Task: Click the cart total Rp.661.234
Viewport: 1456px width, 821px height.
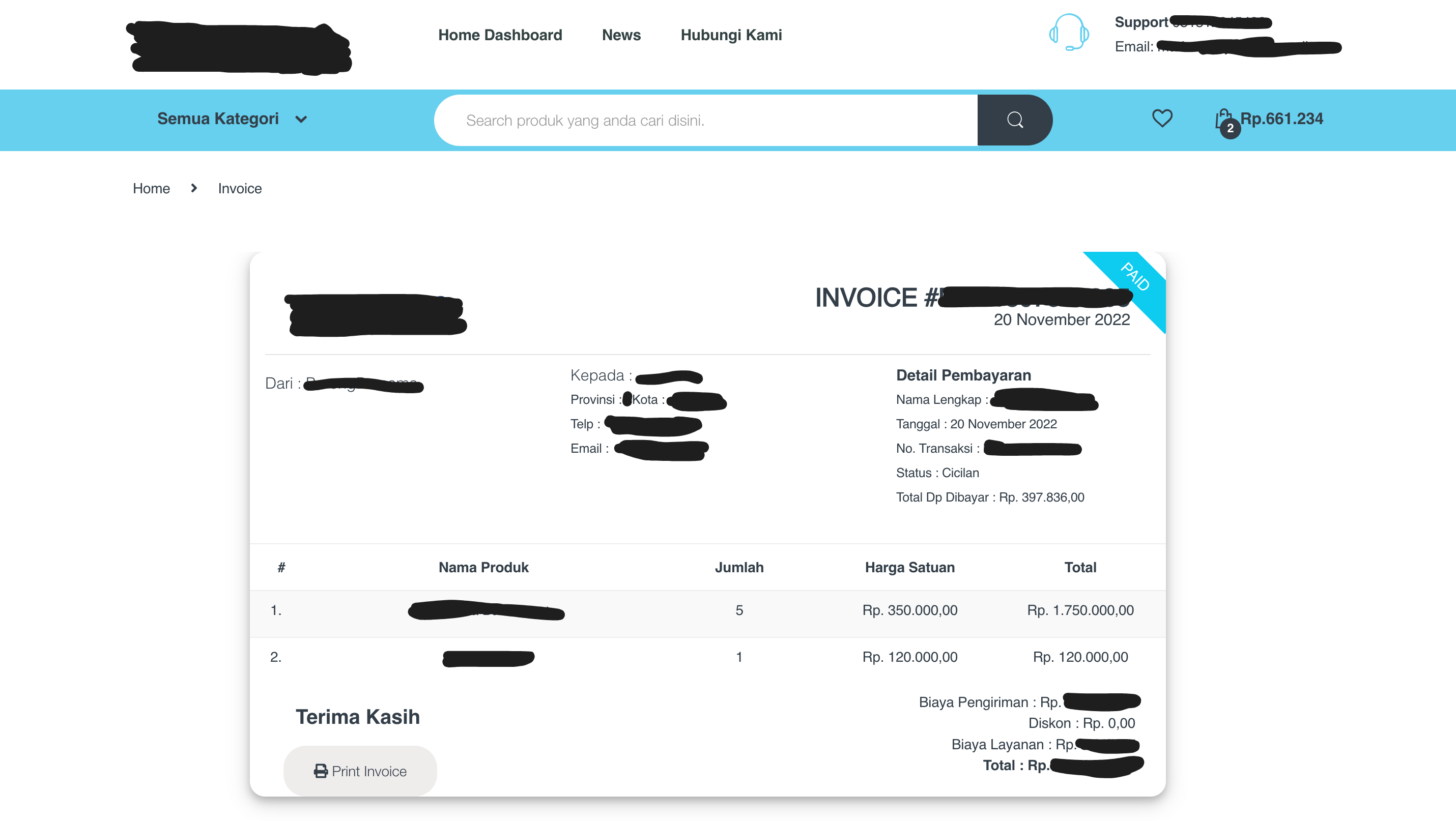Action: click(x=1281, y=119)
